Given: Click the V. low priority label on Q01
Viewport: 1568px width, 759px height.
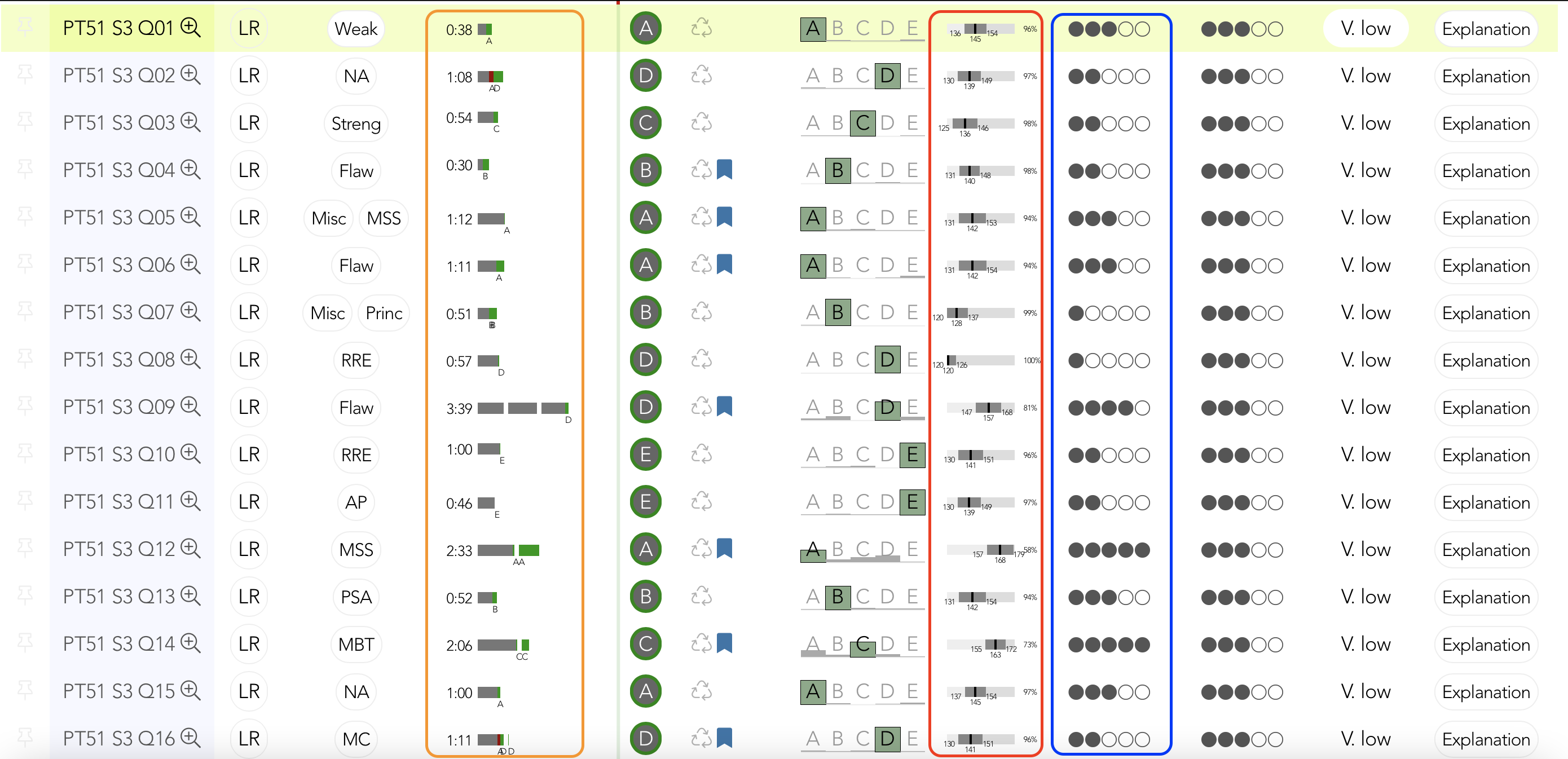Looking at the screenshot, I should click(1366, 29).
